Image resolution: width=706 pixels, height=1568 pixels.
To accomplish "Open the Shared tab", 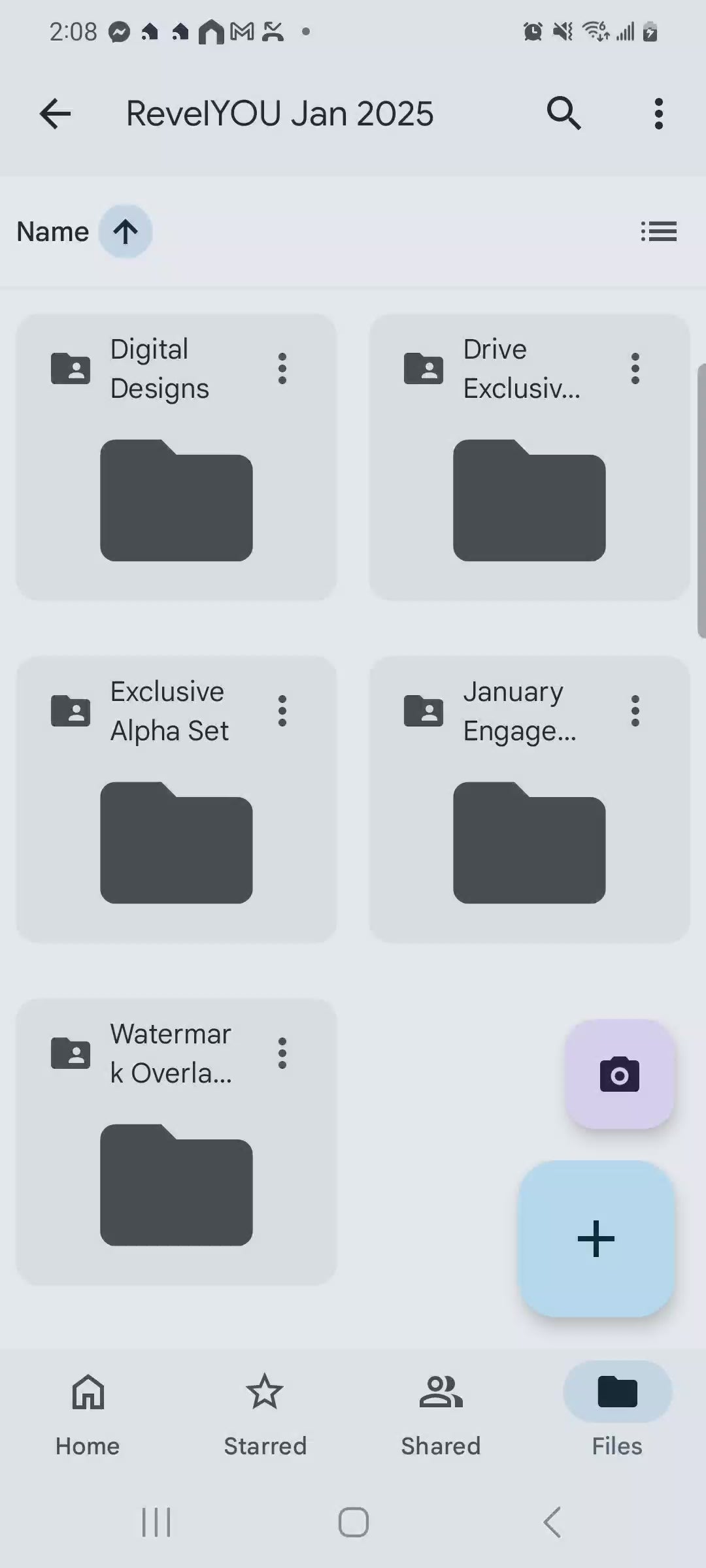I will pos(441,1408).
